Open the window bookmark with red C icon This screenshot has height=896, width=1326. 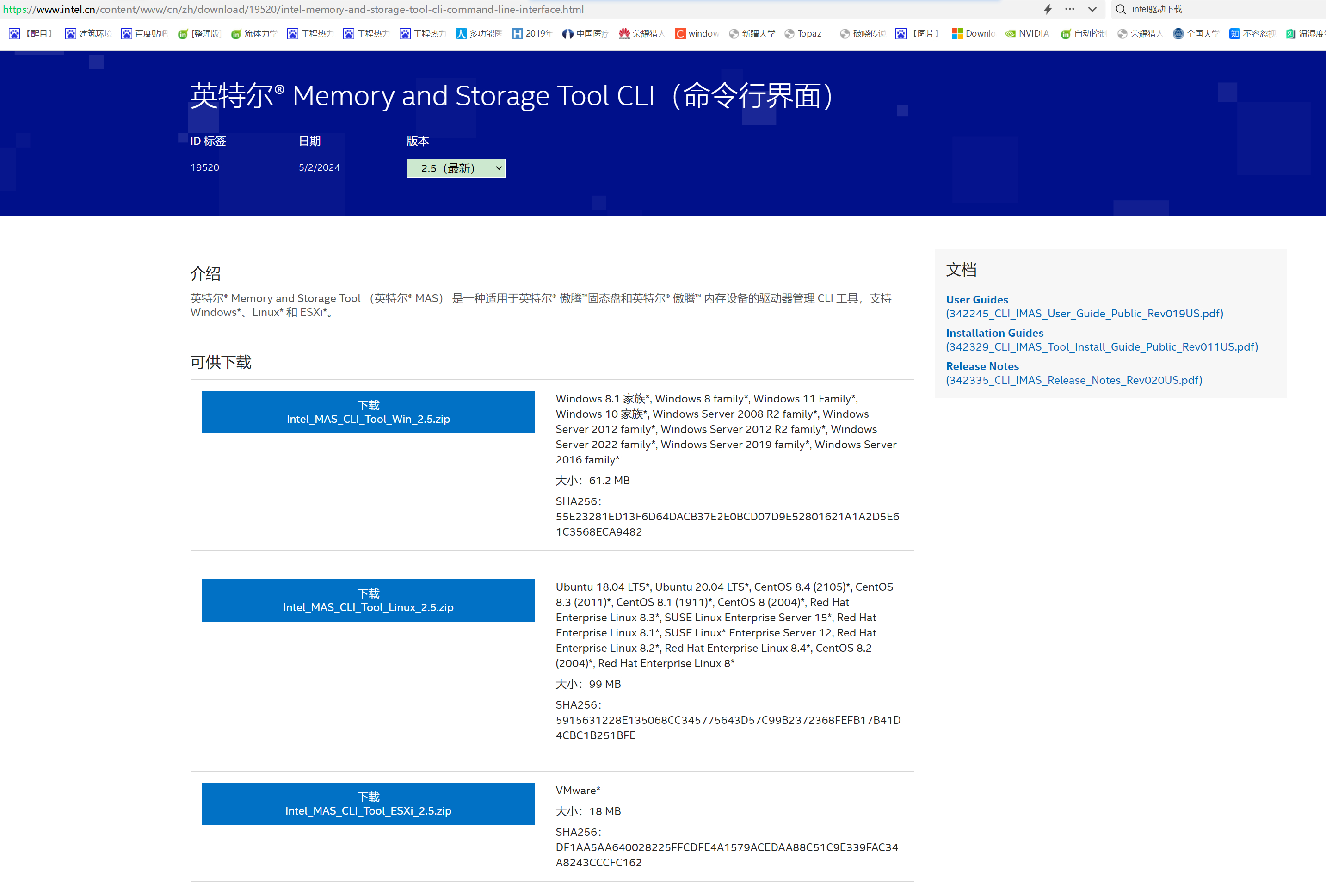pyautogui.click(x=697, y=34)
